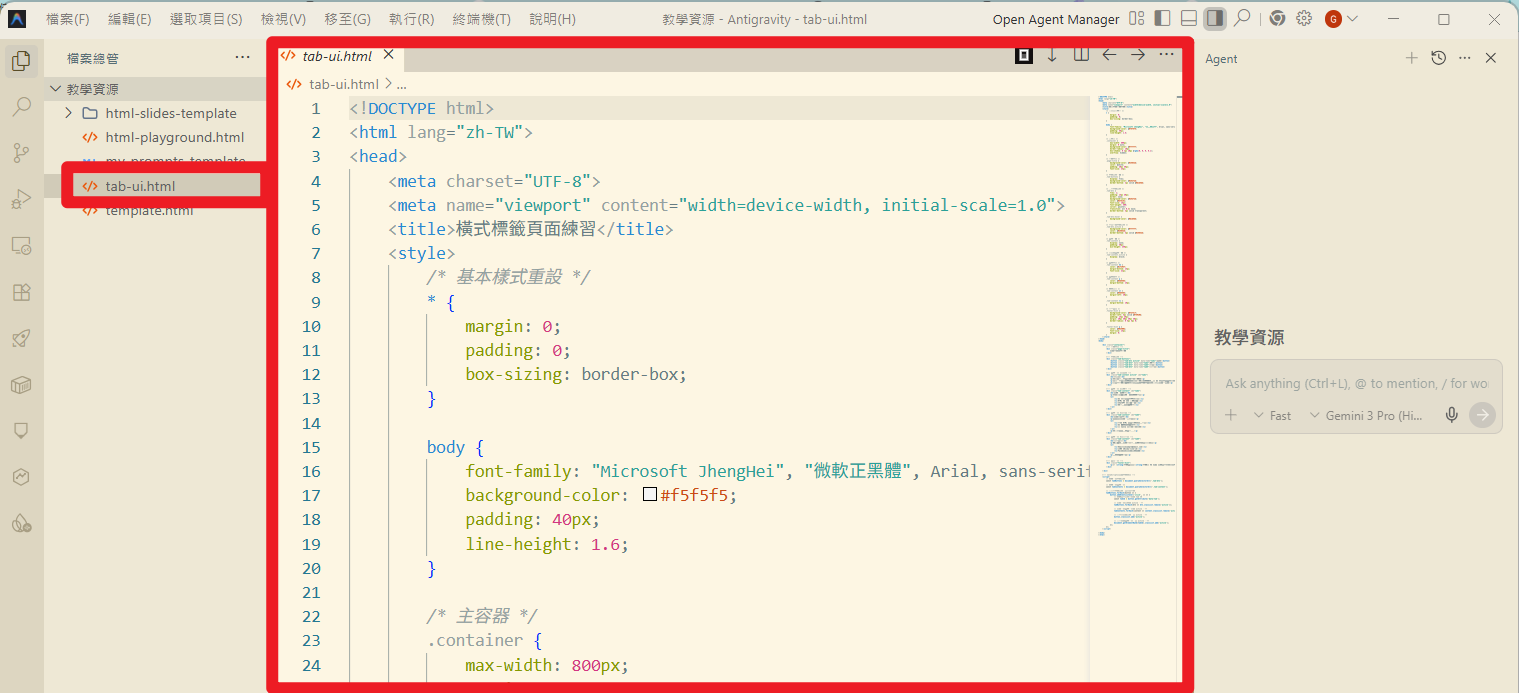1519x693 pixels.
Task: Open the Search view in activity bar
Action: pos(21,107)
